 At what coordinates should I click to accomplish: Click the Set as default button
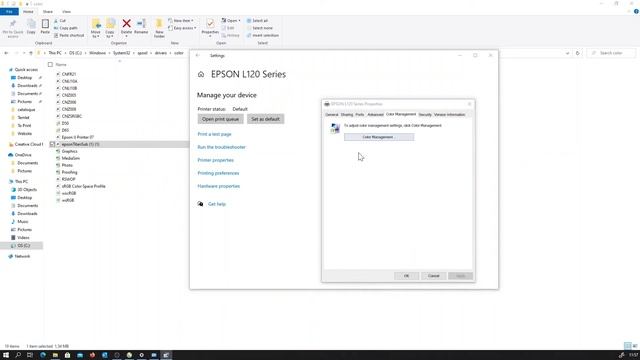(265, 119)
